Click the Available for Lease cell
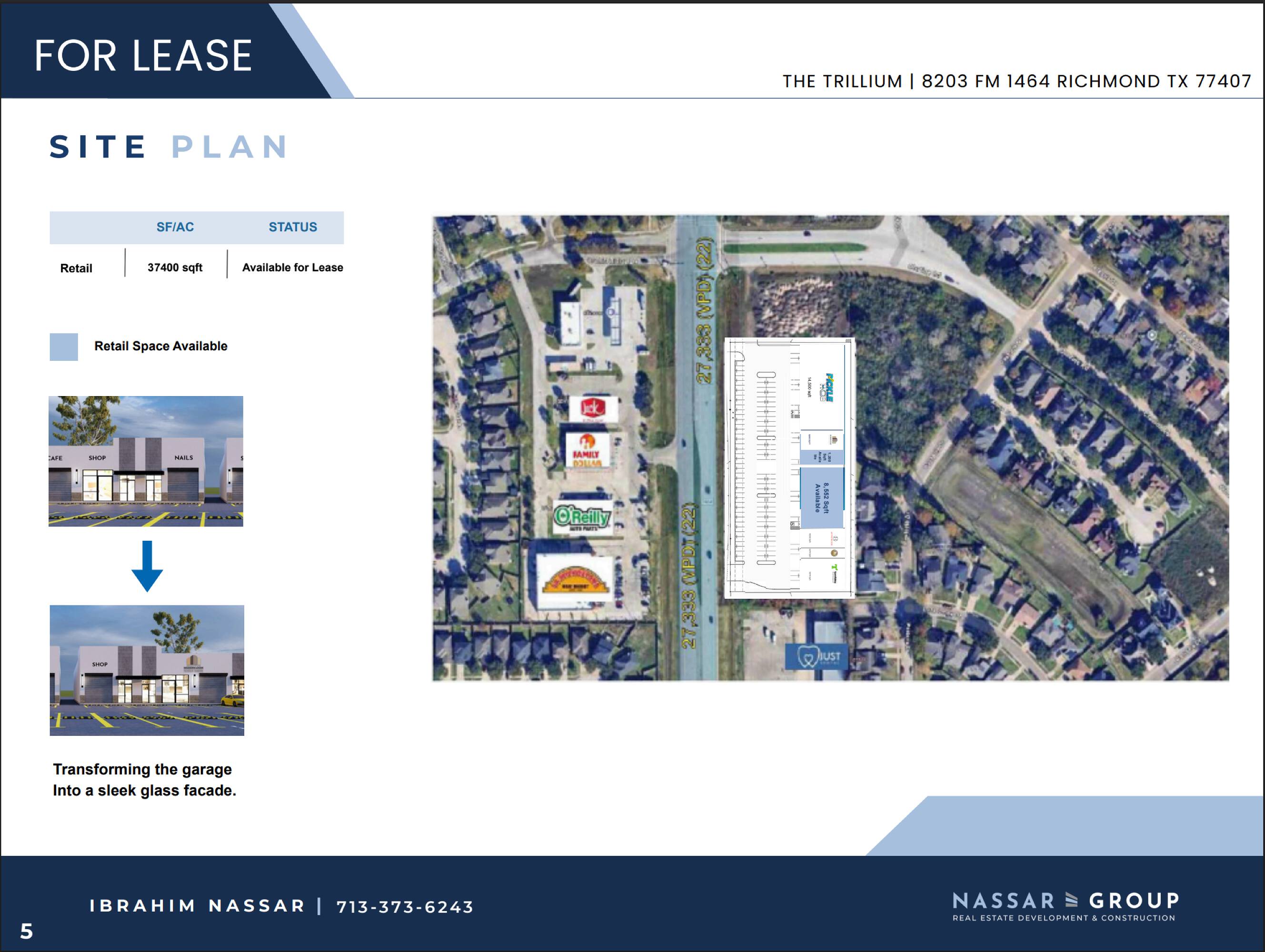1265x952 pixels. [x=293, y=268]
